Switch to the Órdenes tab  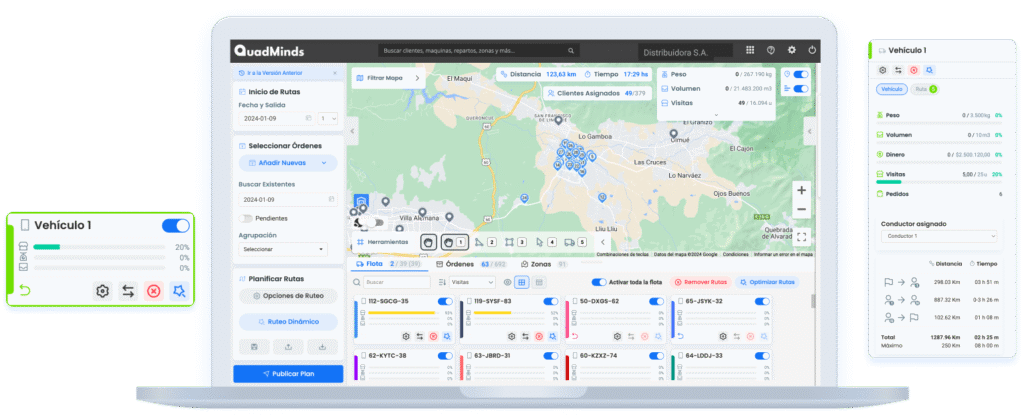tap(460, 264)
